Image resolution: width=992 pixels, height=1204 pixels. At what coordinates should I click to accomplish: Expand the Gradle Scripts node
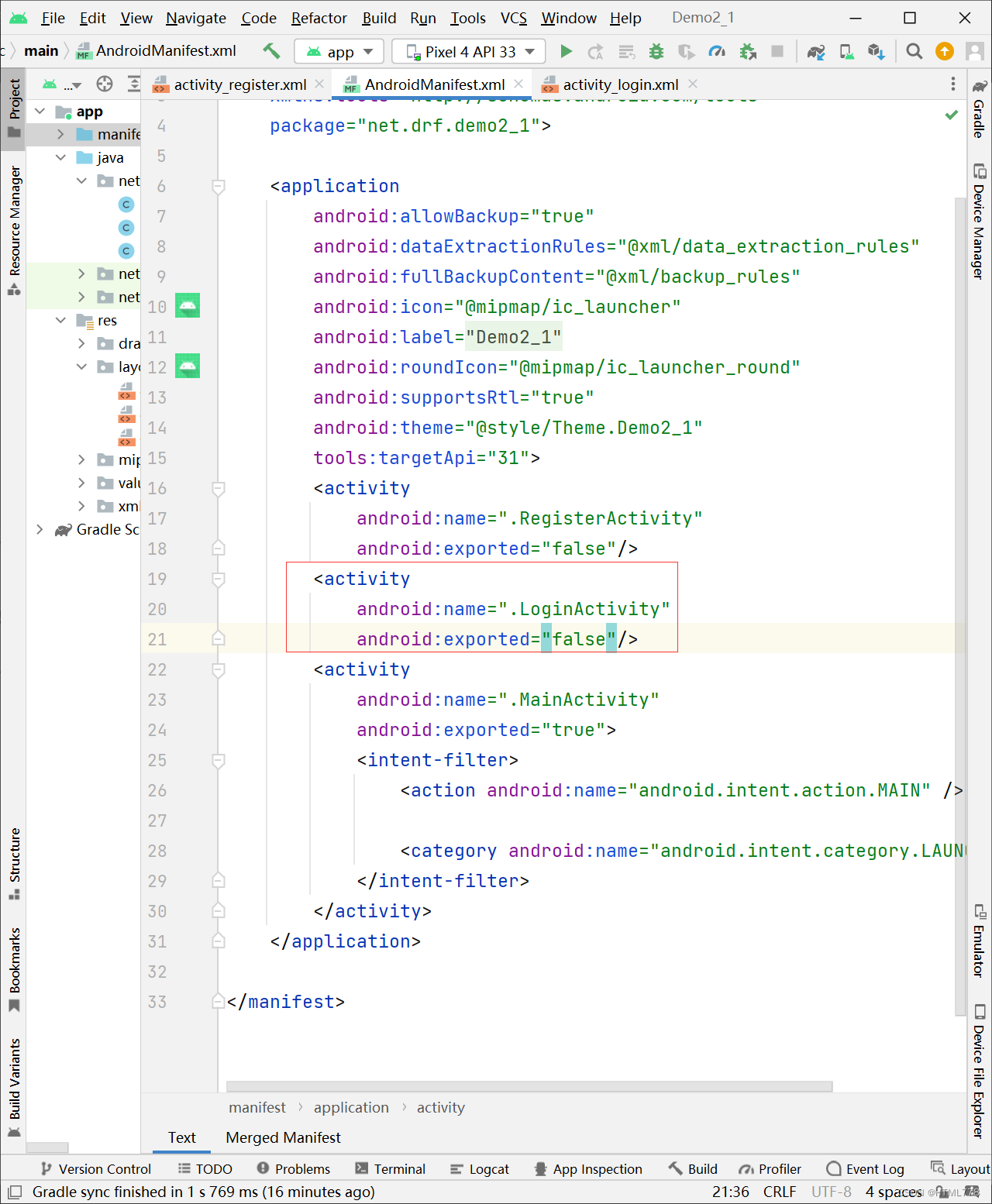(40, 530)
